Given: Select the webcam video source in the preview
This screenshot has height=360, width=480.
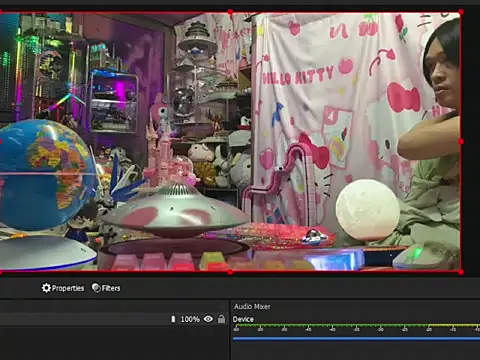Looking at the screenshot, I should 230,142.
